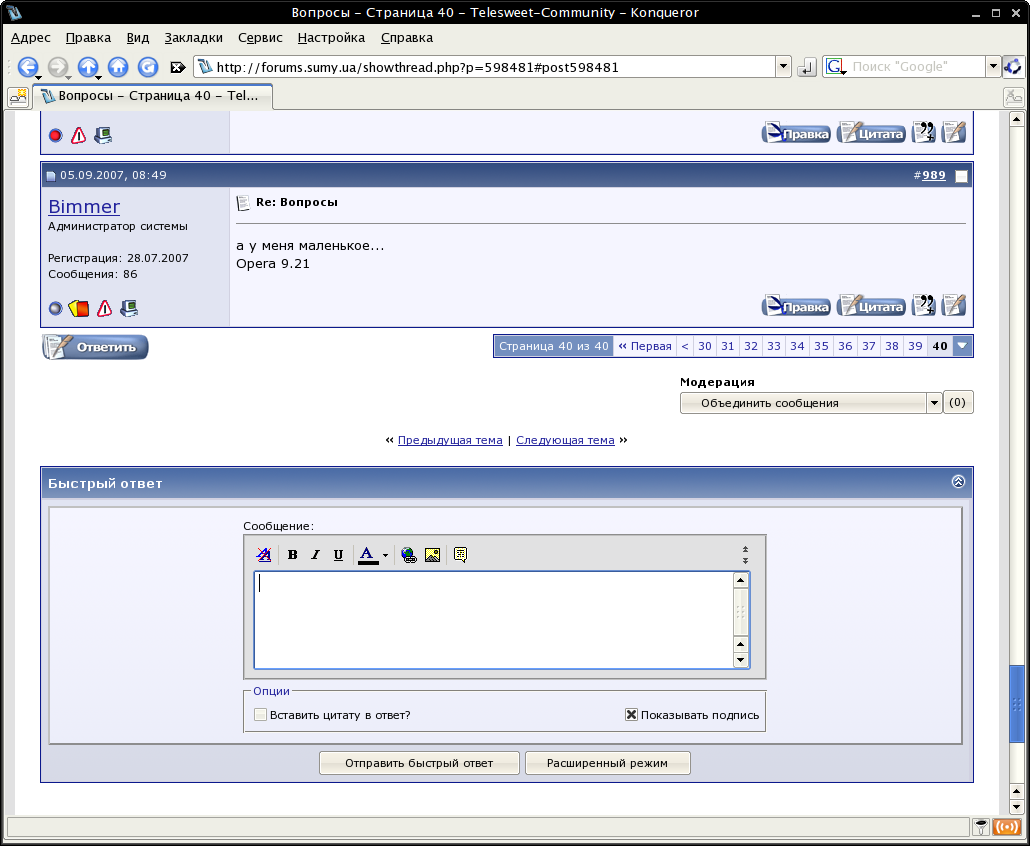
Task: Click the Italic formatting icon
Action: [x=315, y=555]
